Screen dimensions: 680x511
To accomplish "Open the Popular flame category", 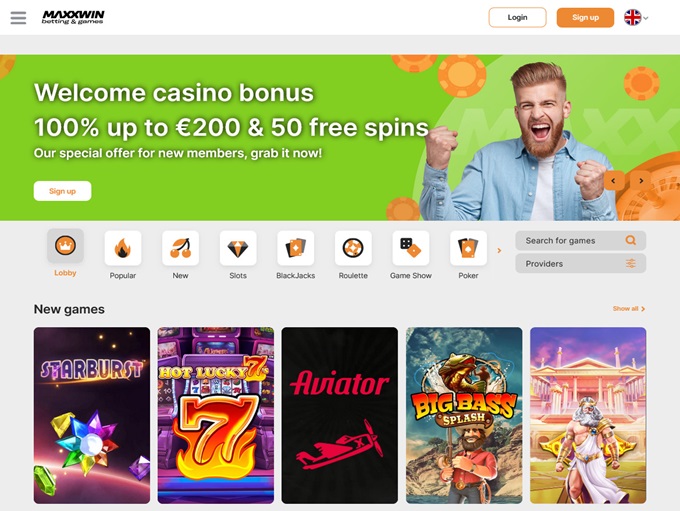I will coord(123,248).
